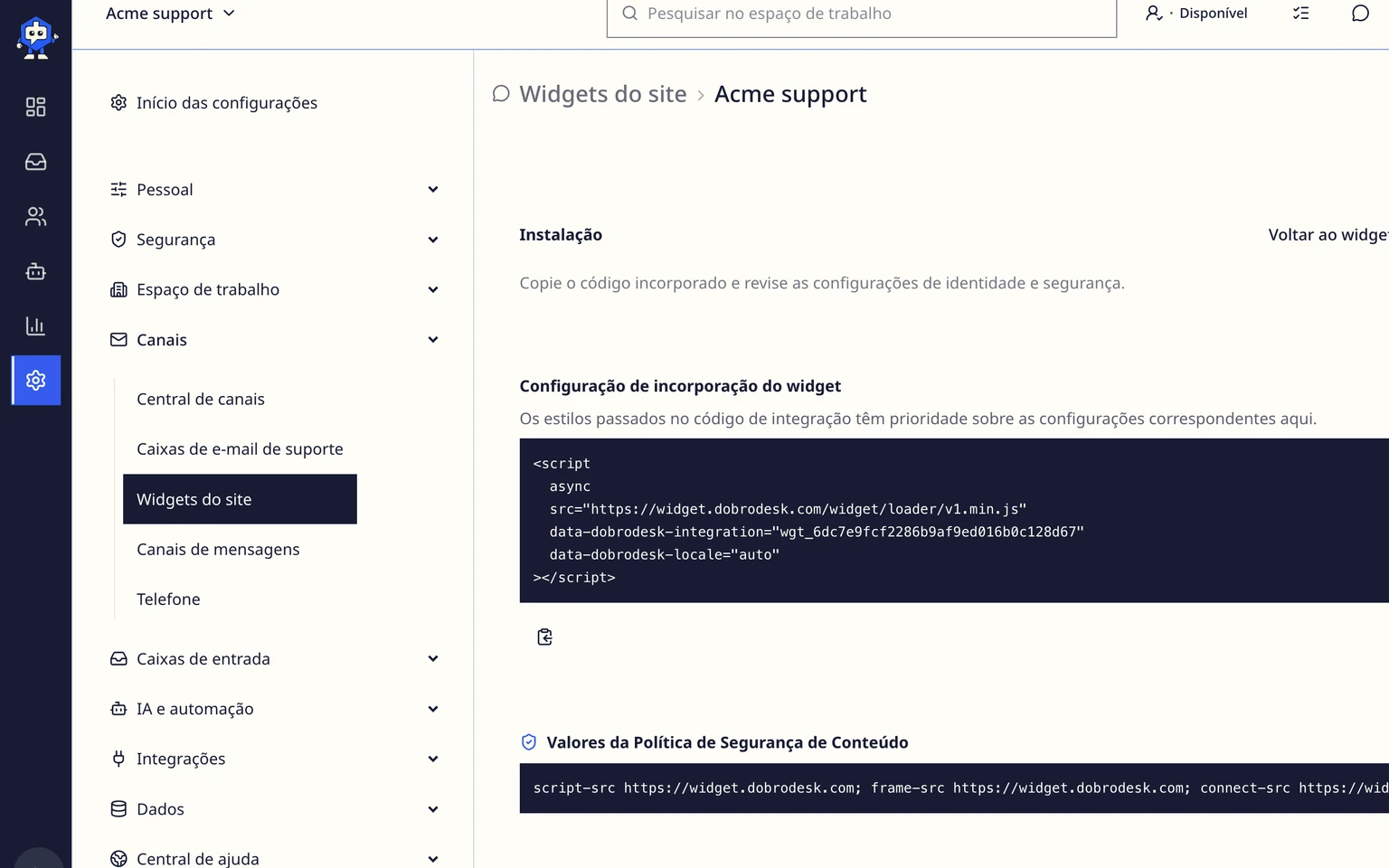Click the Configuração de incorporação do widget heading
Viewport: 1389px width, 868px height.
pos(680,386)
